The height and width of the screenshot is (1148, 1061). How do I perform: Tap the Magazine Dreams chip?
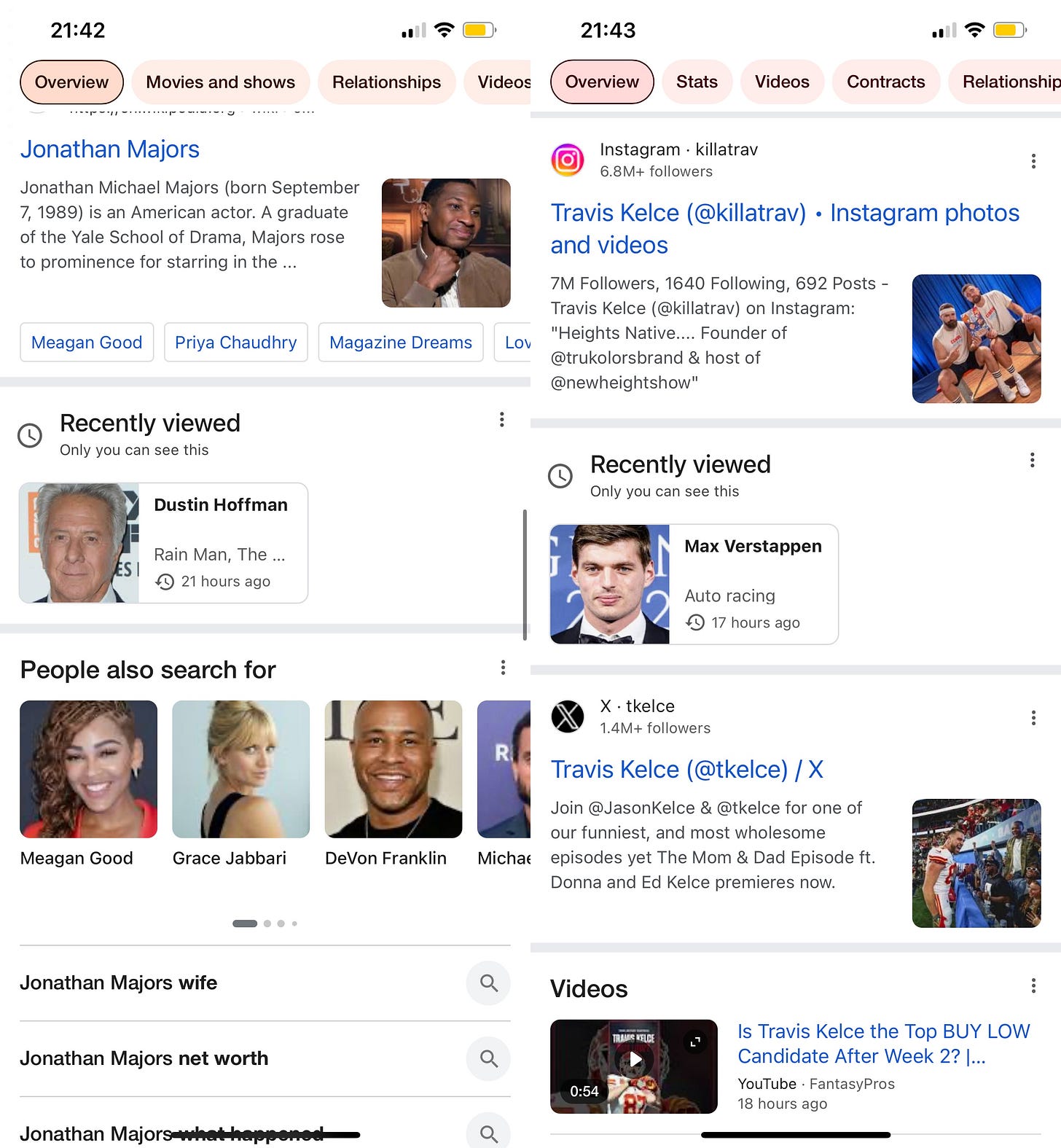click(401, 343)
